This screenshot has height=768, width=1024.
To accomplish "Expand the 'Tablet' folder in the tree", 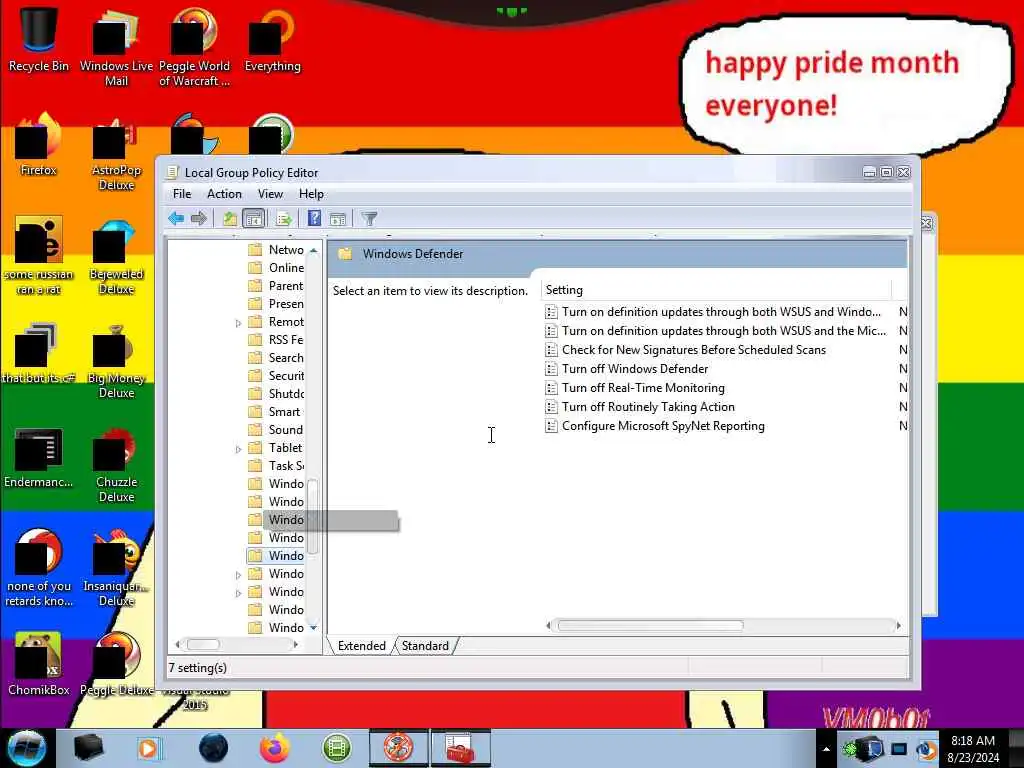I will point(238,449).
